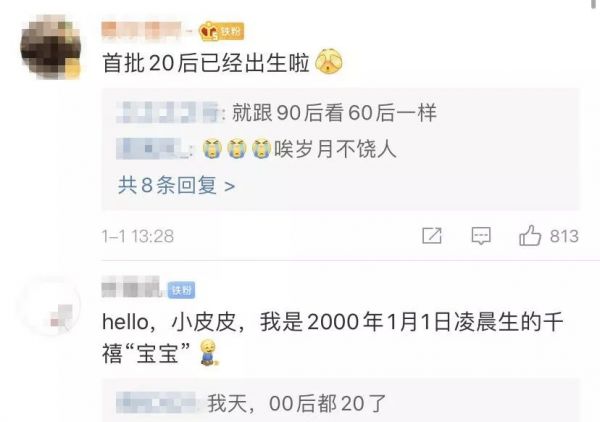Image resolution: width=600 pixels, height=422 pixels.
Task: Open the first commenter's pixelated avatar
Action: (x=50, y=47)
